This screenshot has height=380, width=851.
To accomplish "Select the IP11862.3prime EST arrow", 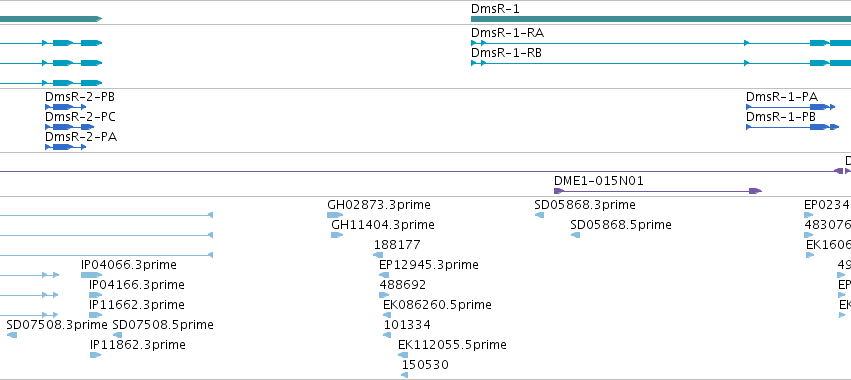I will tap(96, 355).
